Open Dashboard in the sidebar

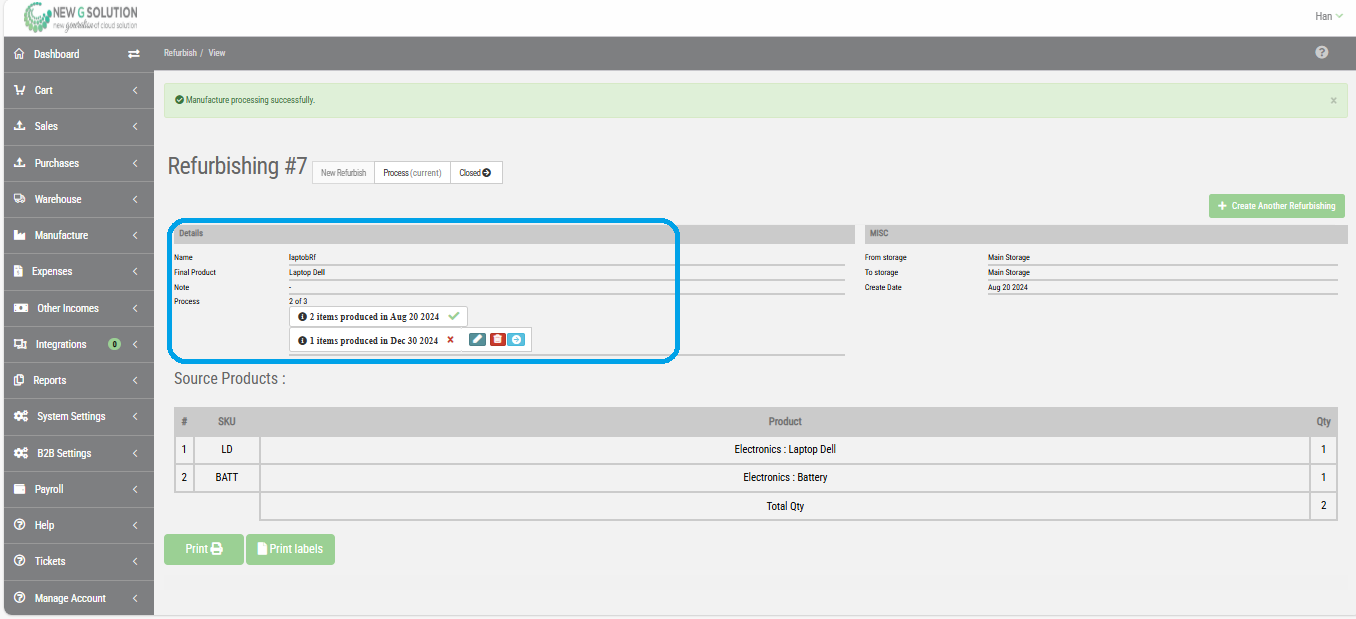coord(56,54)
